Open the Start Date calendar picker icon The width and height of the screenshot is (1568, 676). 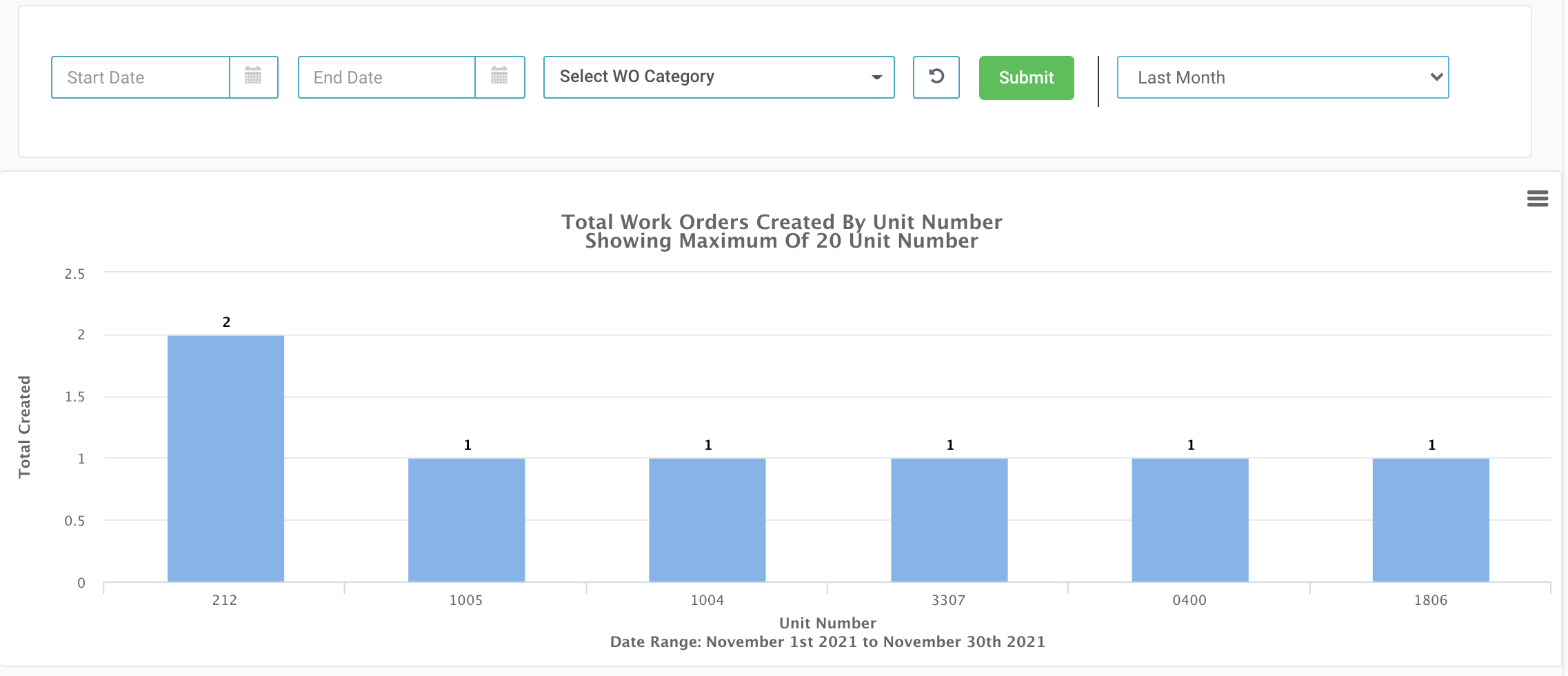(253, 77)
